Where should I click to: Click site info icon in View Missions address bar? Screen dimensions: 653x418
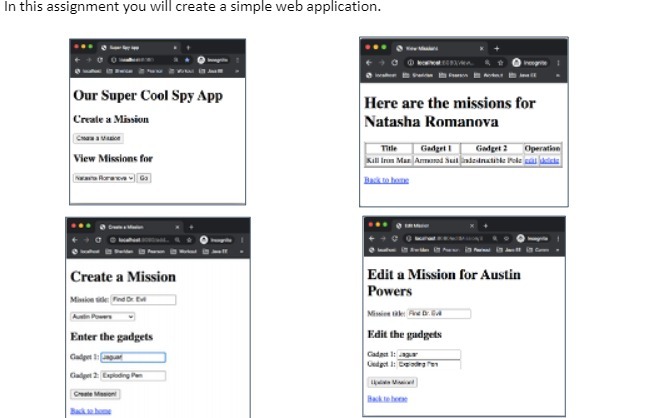(x=411, y=62)
